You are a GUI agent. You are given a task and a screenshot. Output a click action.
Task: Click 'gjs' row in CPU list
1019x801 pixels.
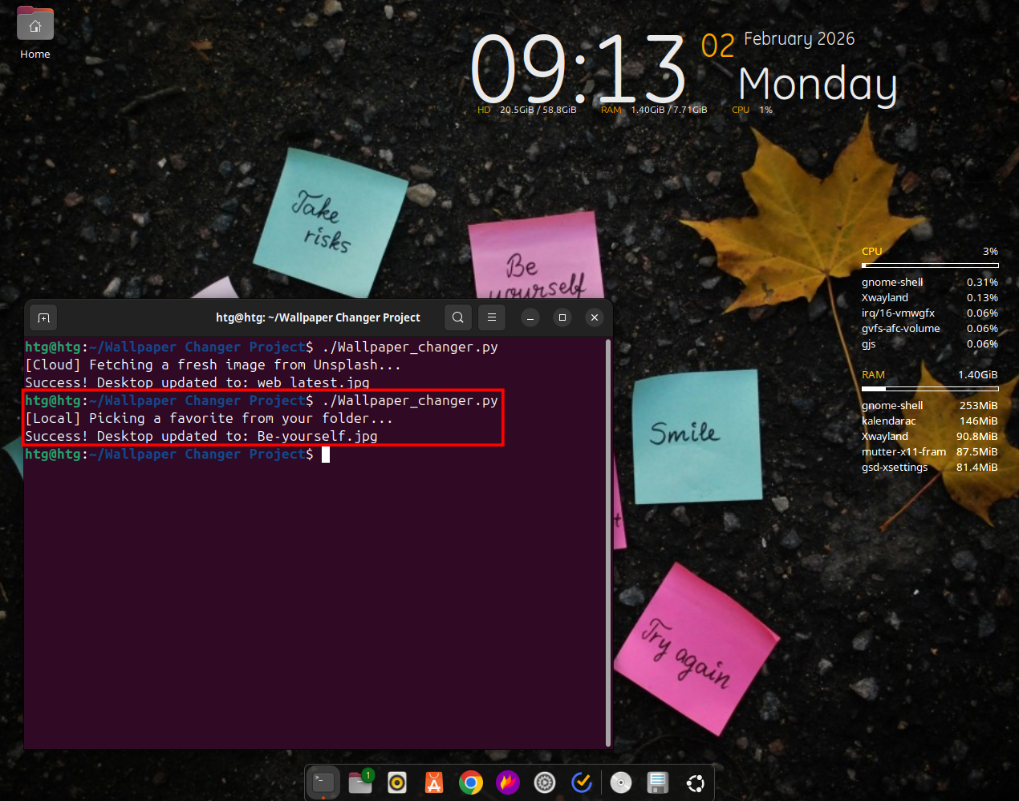pos(929,344)
